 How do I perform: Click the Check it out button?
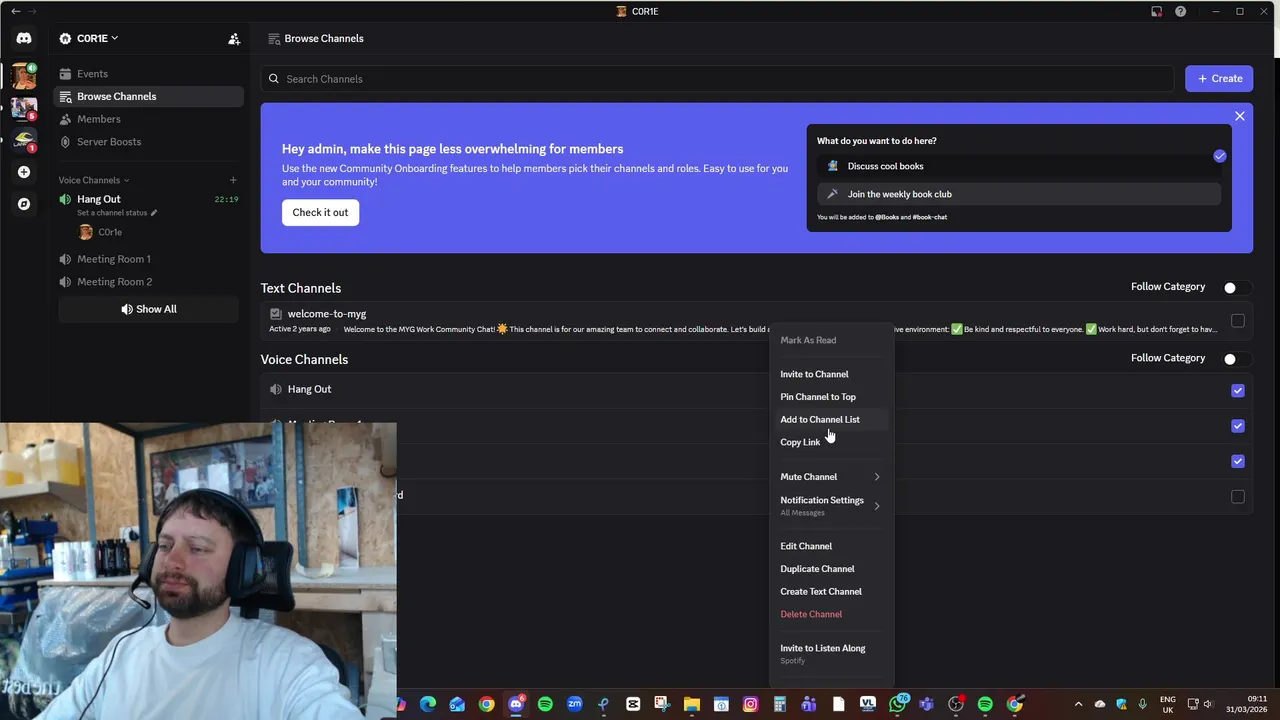[x=320, y=212]
